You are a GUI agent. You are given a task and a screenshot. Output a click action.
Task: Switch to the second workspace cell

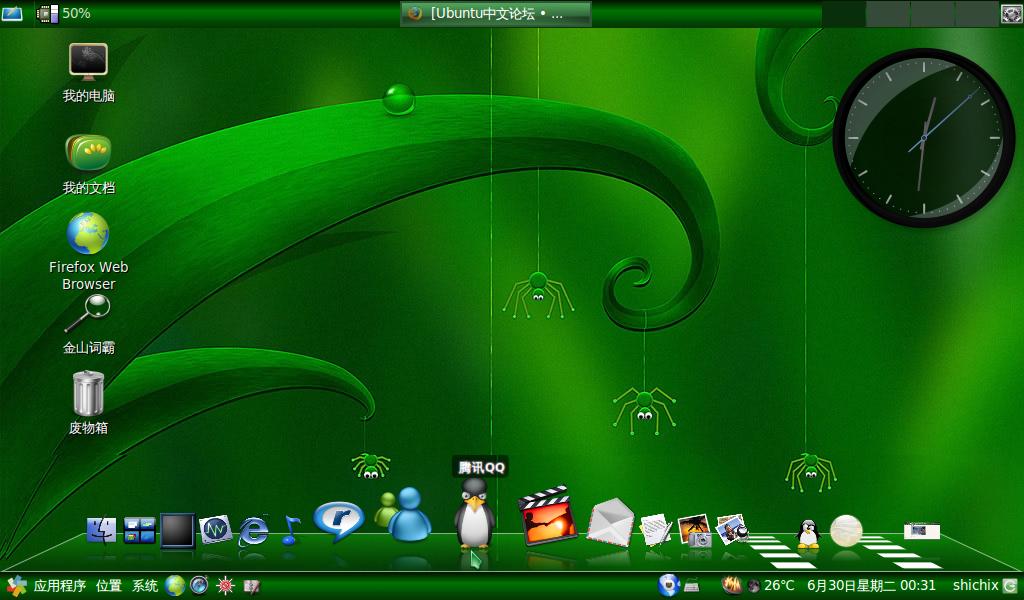pos(888,14)
